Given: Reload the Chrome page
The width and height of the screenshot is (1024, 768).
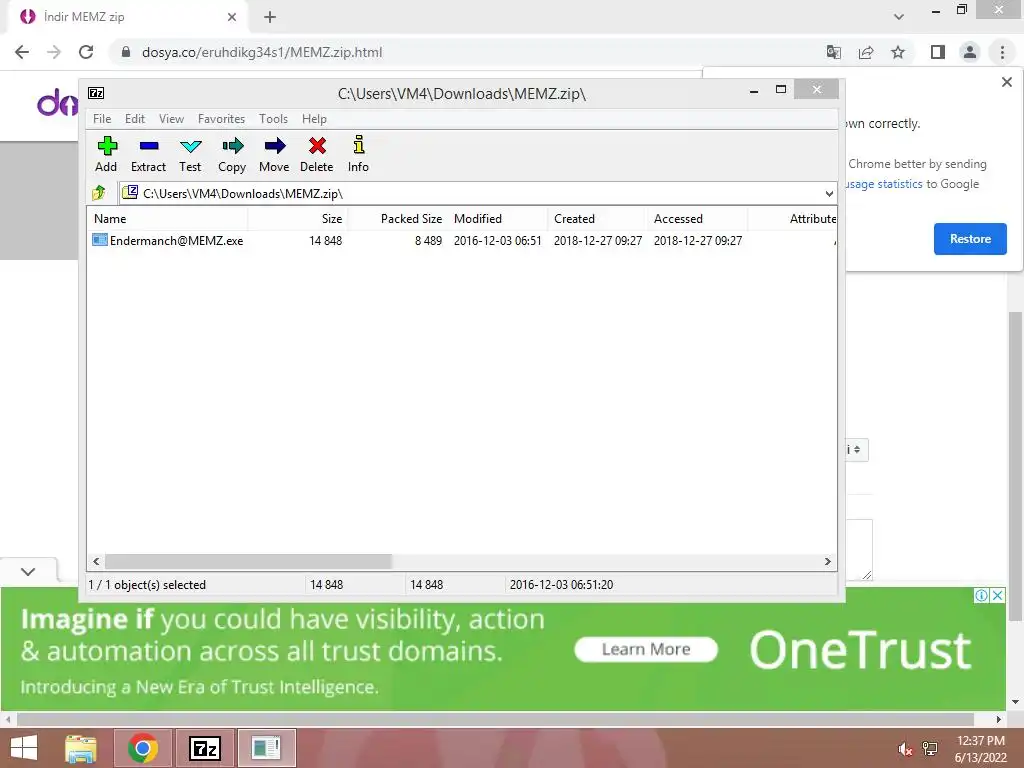Looking at the screenshot, I should (86, 52).
